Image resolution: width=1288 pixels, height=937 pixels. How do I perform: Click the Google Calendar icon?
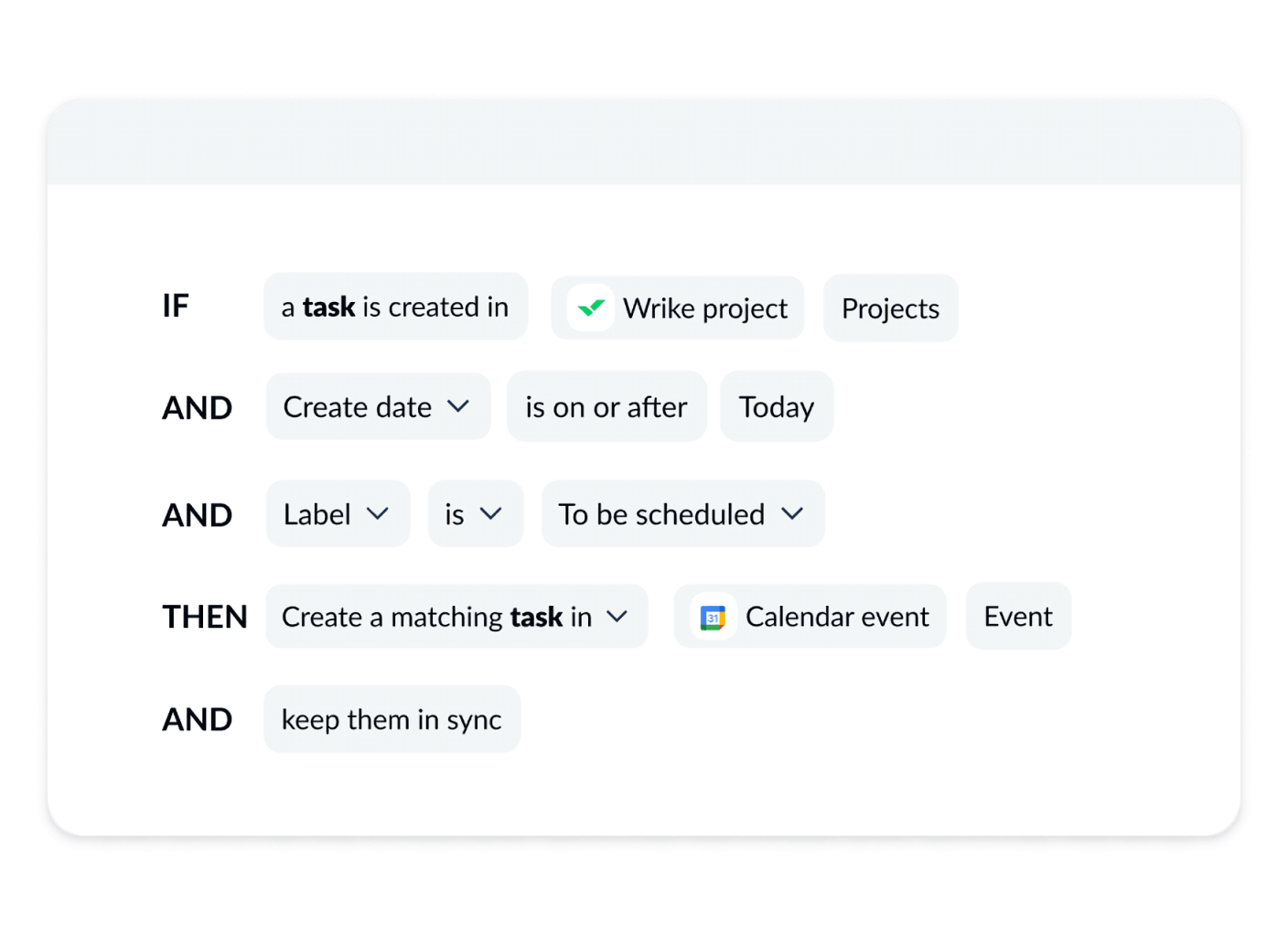coord(713,618)
